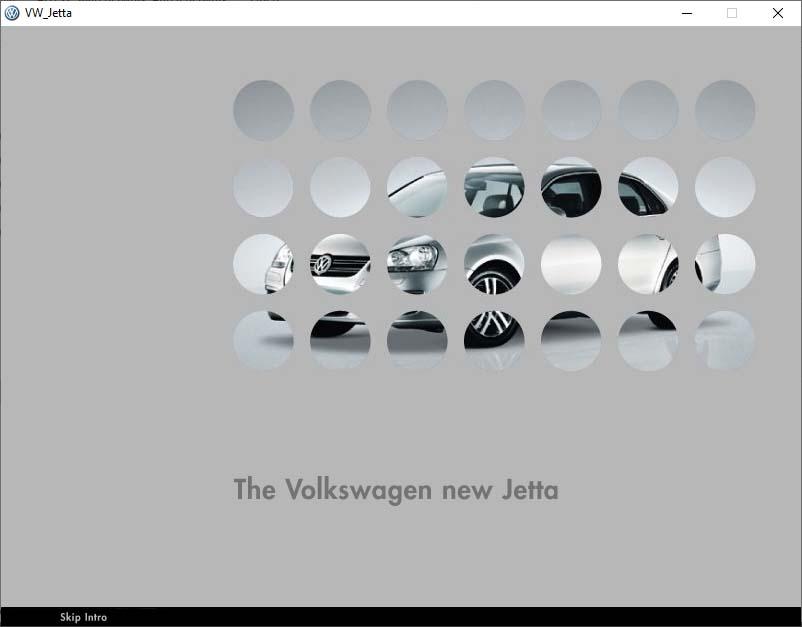
Task: Click the VW logo icon in title bar
Action: (12, 13)
